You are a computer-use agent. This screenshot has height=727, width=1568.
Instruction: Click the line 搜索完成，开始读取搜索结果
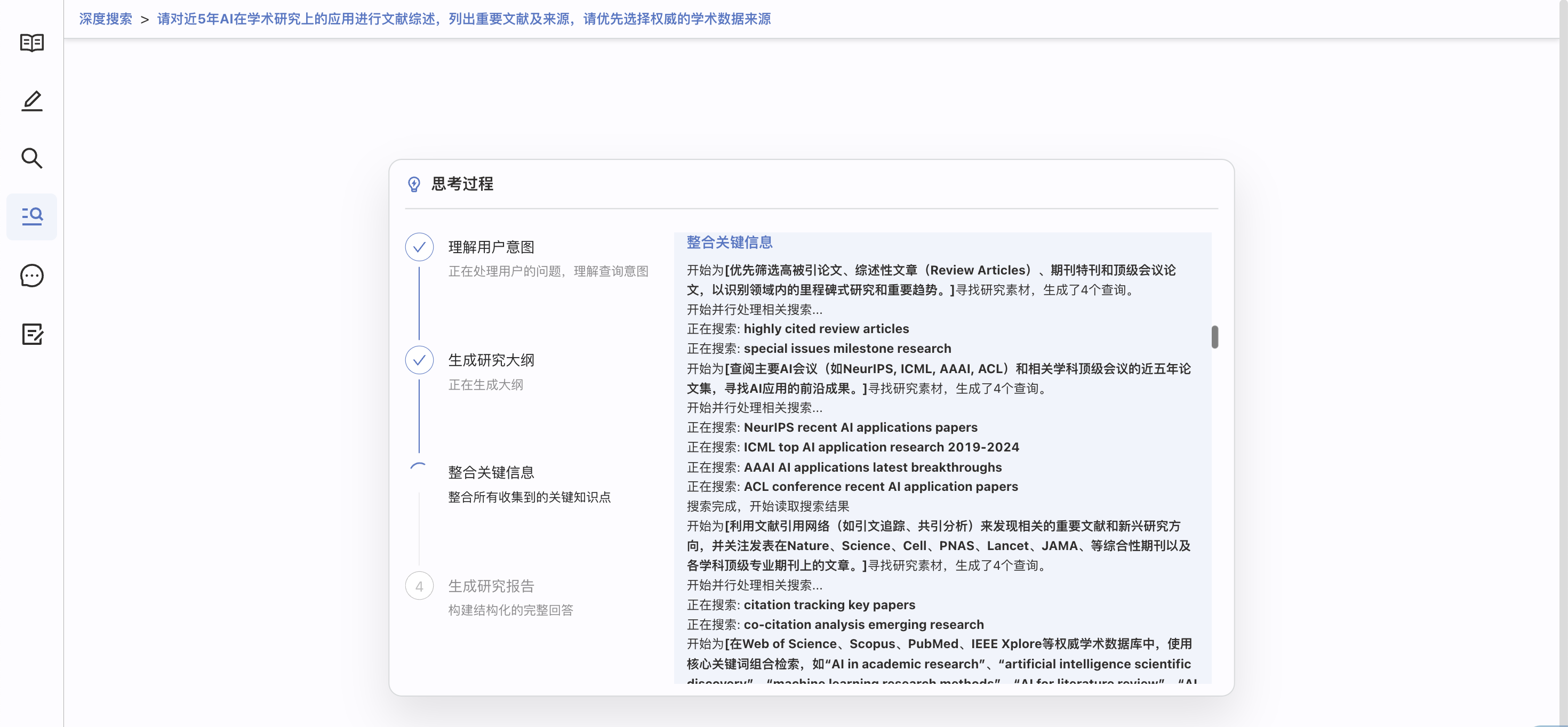coord(768,506)
